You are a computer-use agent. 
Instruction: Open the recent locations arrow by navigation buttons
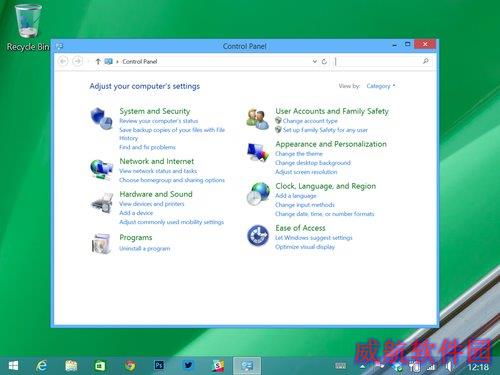pos(88,61)
